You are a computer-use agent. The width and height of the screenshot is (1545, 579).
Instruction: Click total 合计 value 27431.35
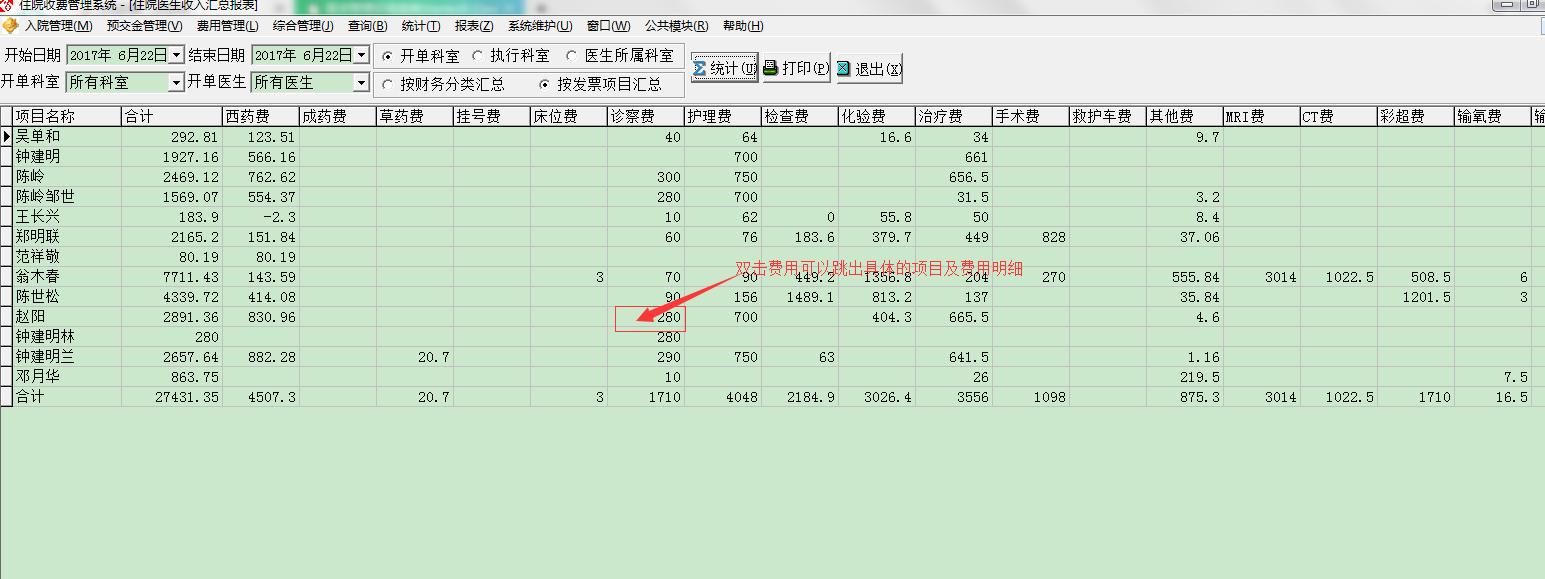pos(171,397)
